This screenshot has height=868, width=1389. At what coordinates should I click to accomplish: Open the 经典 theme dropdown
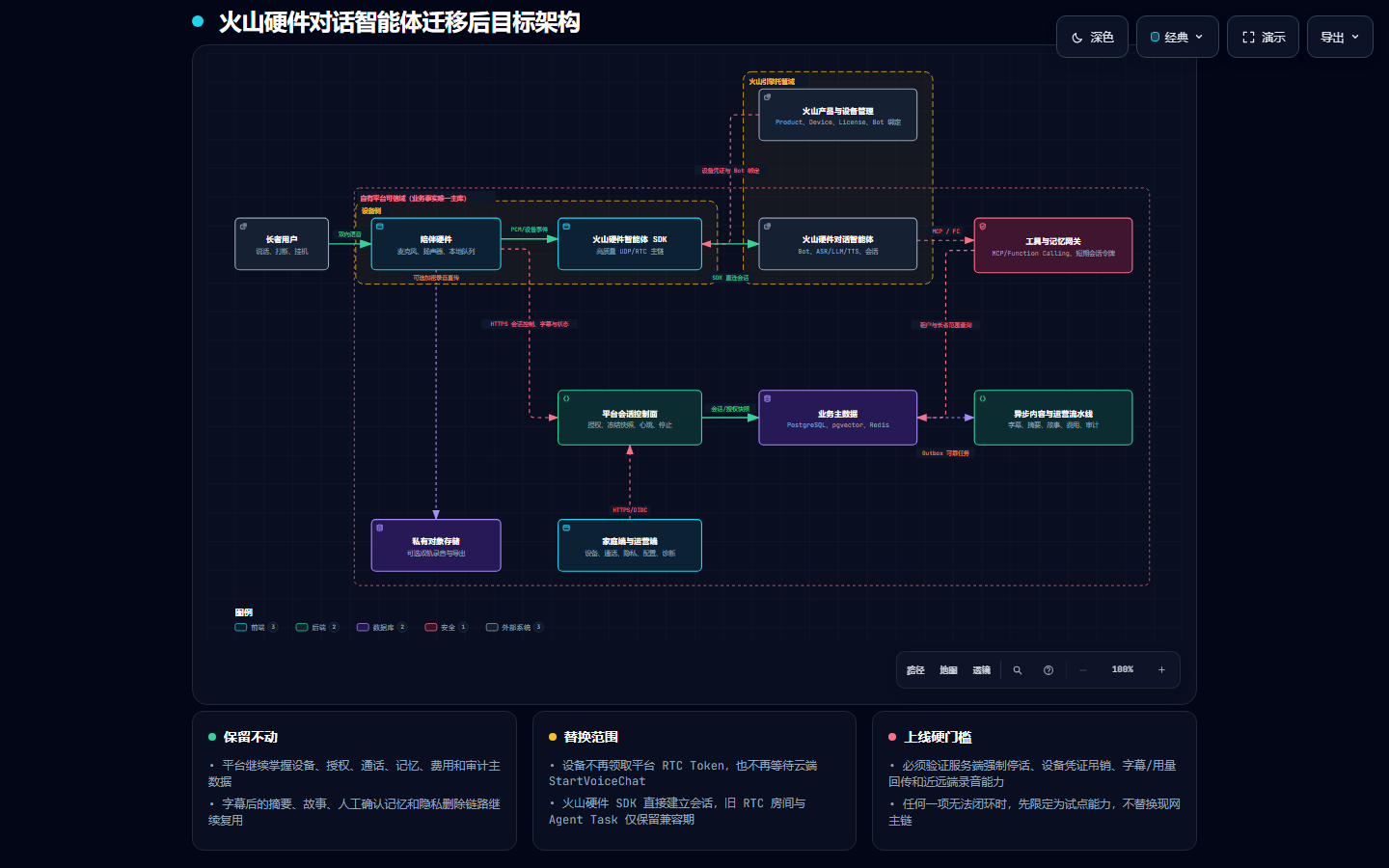[1177, 37]
